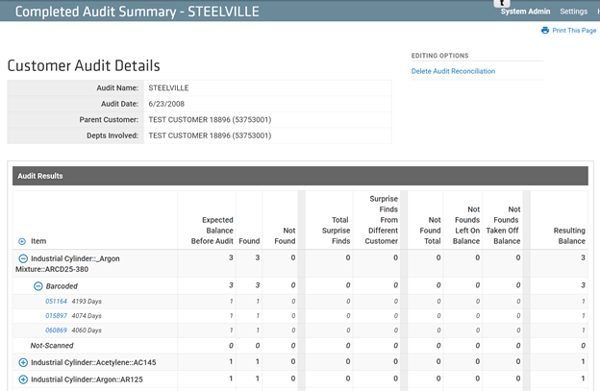Click Parent Customer value TEST CUSTOMER 18896

click(x=210, y=120)
